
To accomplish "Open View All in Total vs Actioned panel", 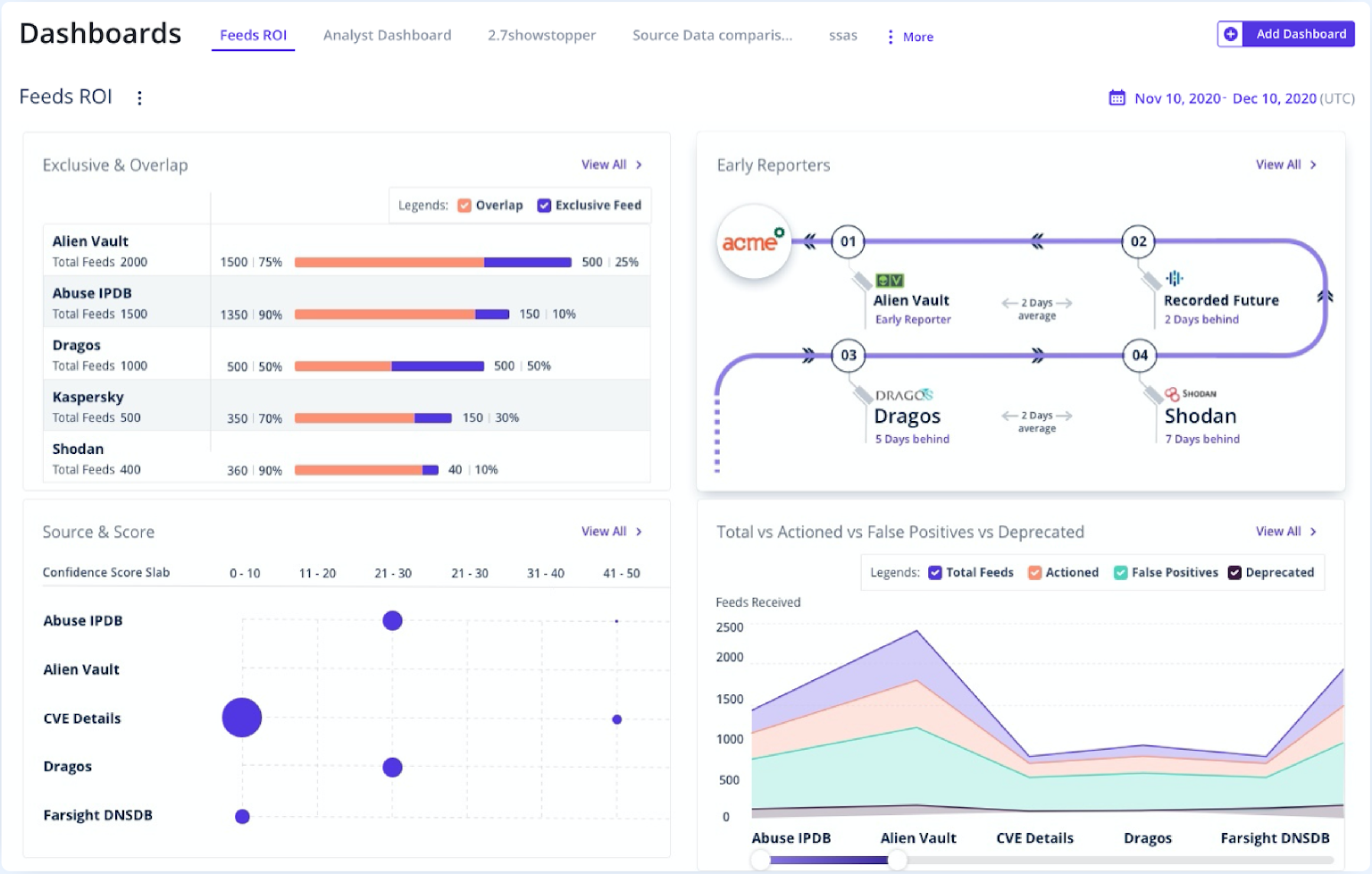I will pyautogui.click(x=1286, y=531).
